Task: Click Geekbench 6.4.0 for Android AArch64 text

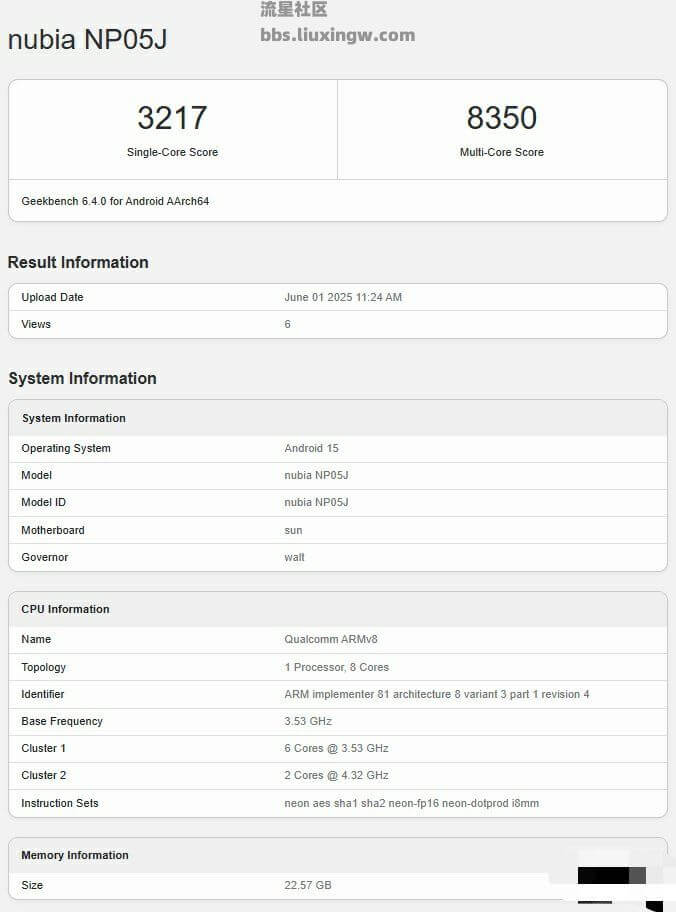Action: (115, 201)
